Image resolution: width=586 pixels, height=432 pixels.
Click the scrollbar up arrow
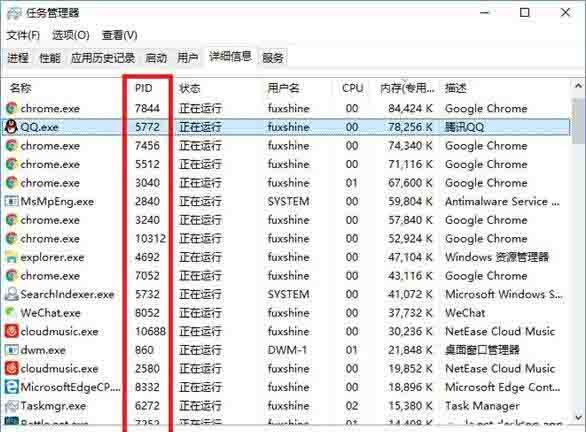[x=578, y=86]
